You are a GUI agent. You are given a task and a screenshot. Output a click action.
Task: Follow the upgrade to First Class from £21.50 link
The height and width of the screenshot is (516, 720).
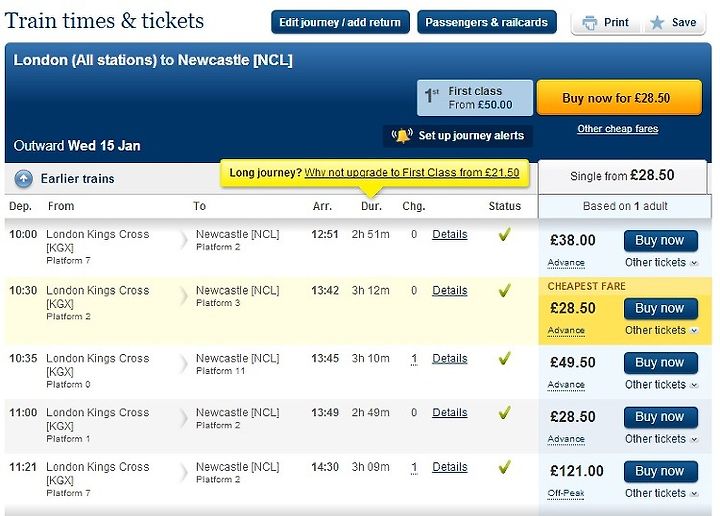coord(412,173)
